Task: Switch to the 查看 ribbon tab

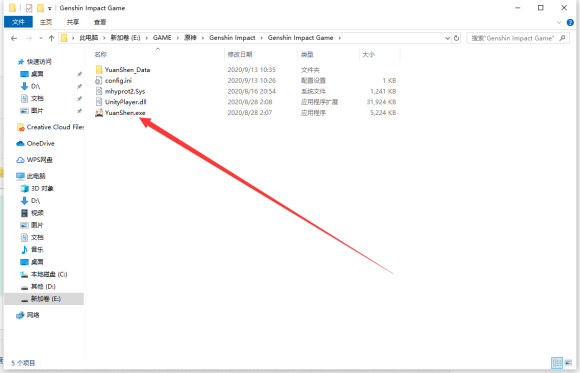Action: tap(100, 22)
